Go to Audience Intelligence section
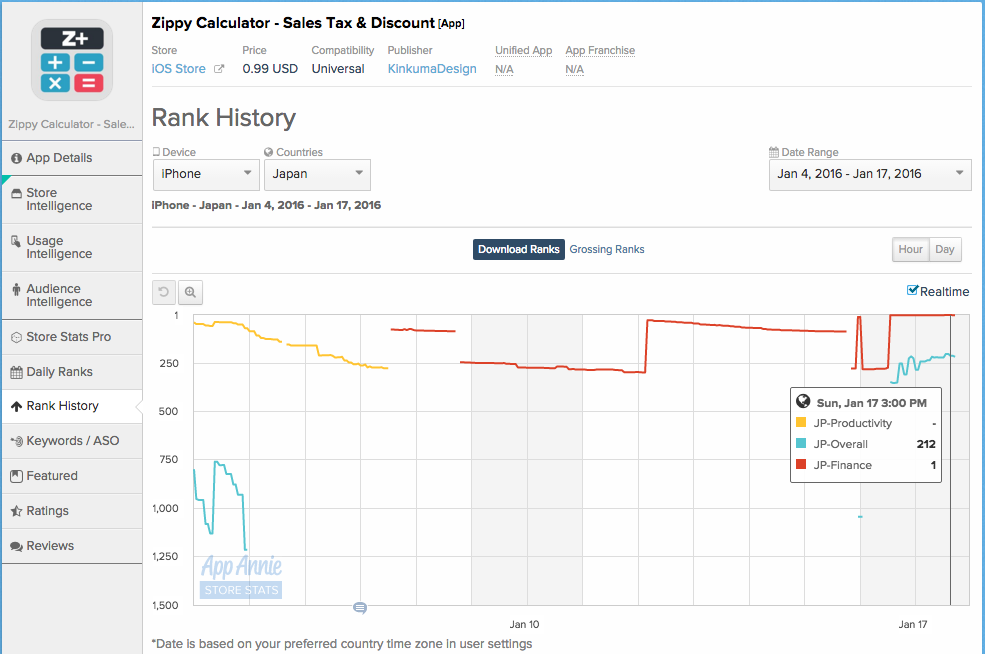 [72, 296]
